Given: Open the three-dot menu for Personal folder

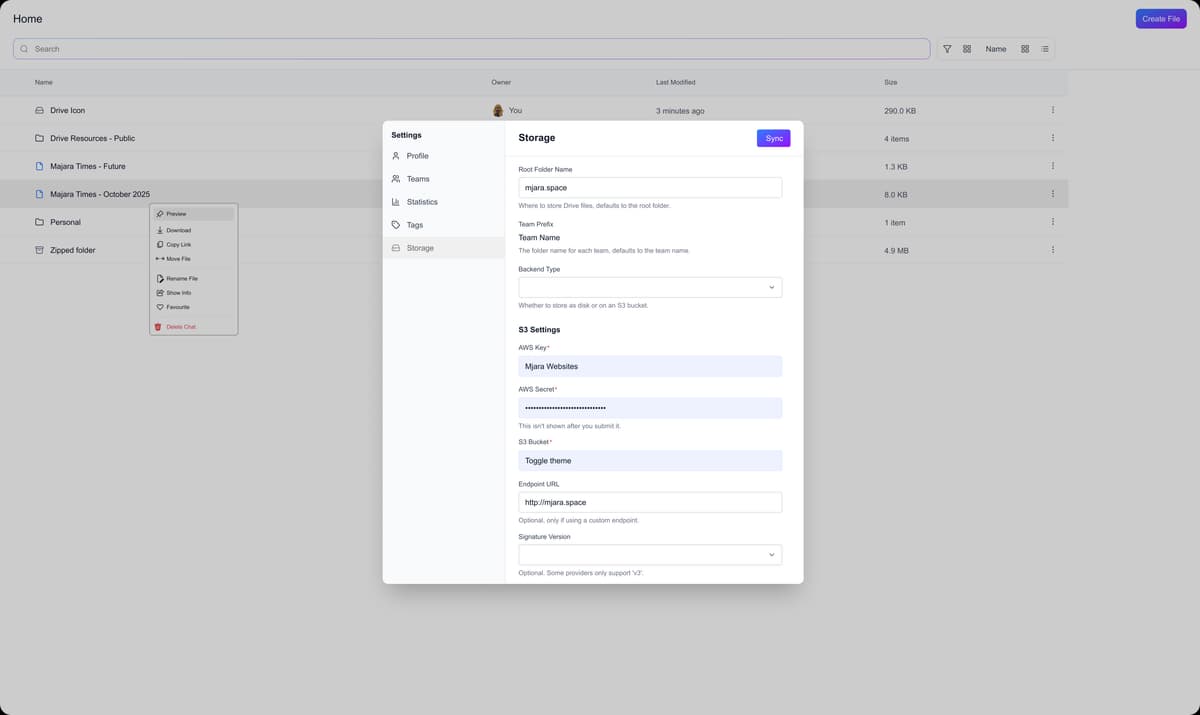Looking at the screenshot, I should [1052, 222].
